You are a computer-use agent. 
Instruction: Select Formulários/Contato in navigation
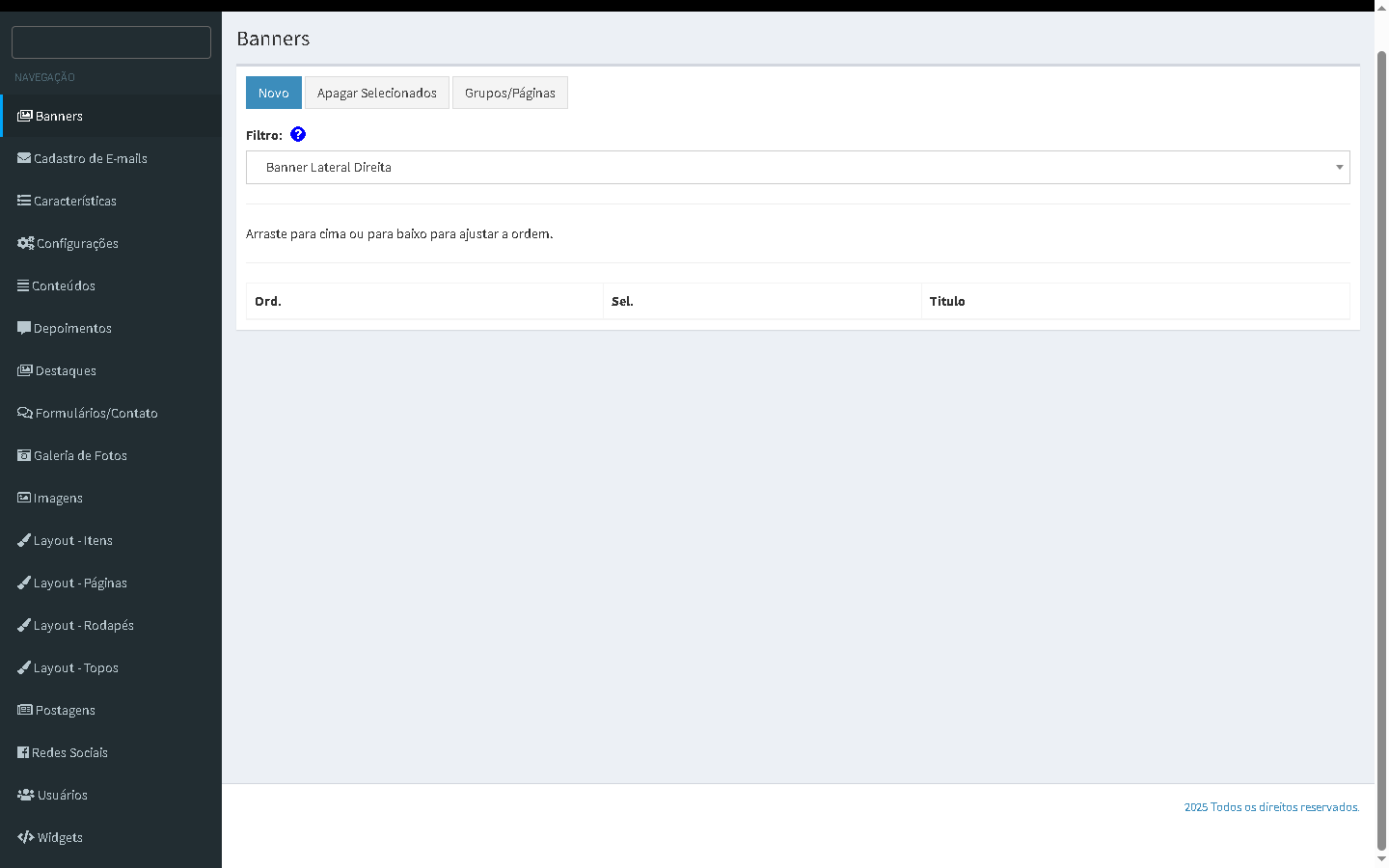[x=95, y=413]
